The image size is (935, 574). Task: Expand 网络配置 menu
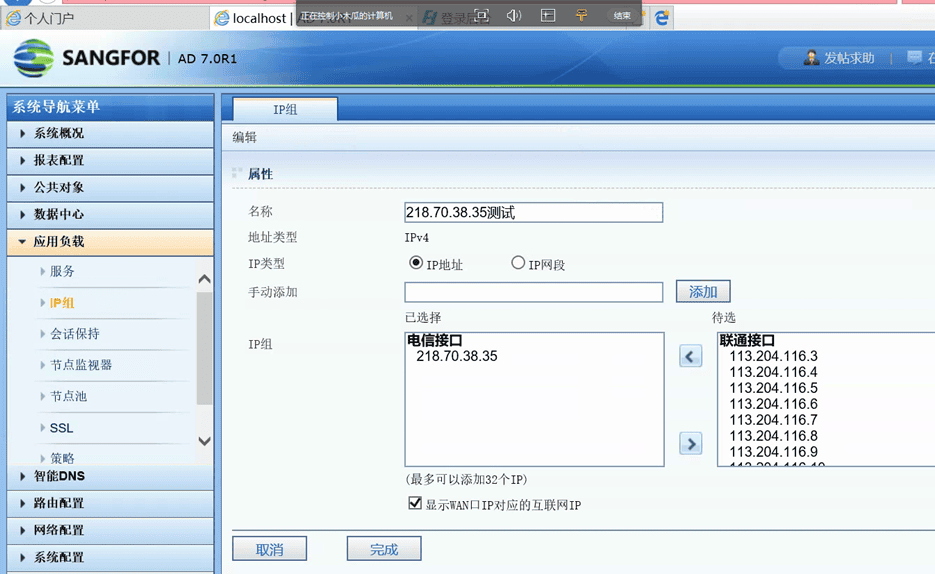[110, 530]
